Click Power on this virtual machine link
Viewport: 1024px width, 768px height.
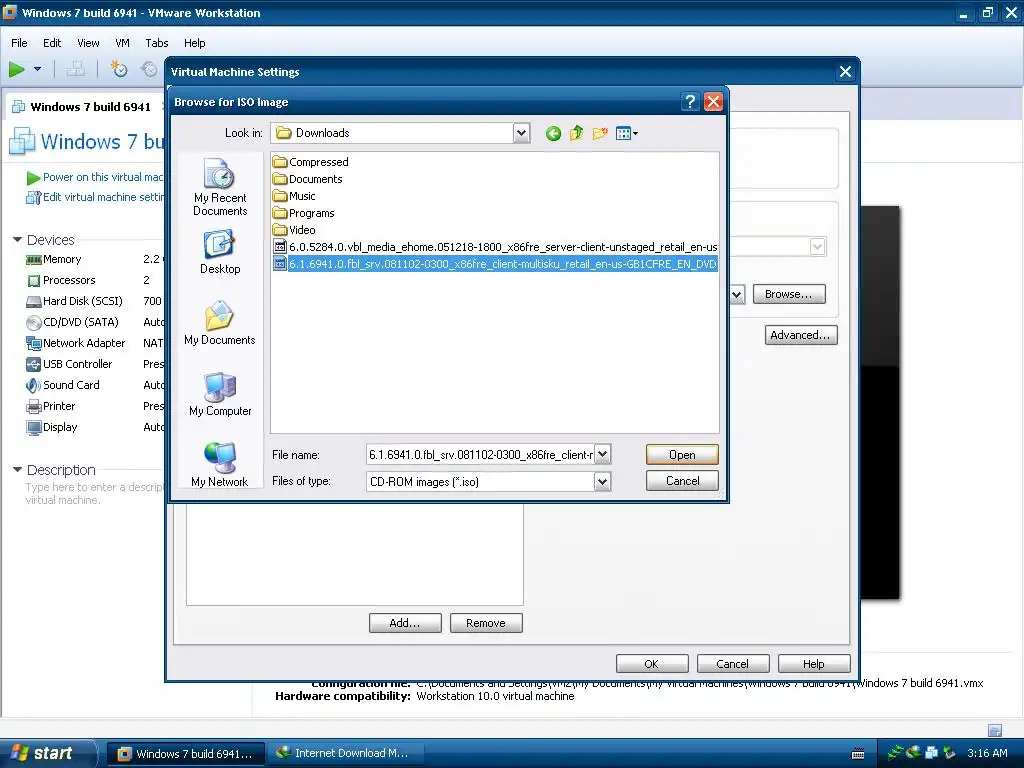tap(95, 177)
